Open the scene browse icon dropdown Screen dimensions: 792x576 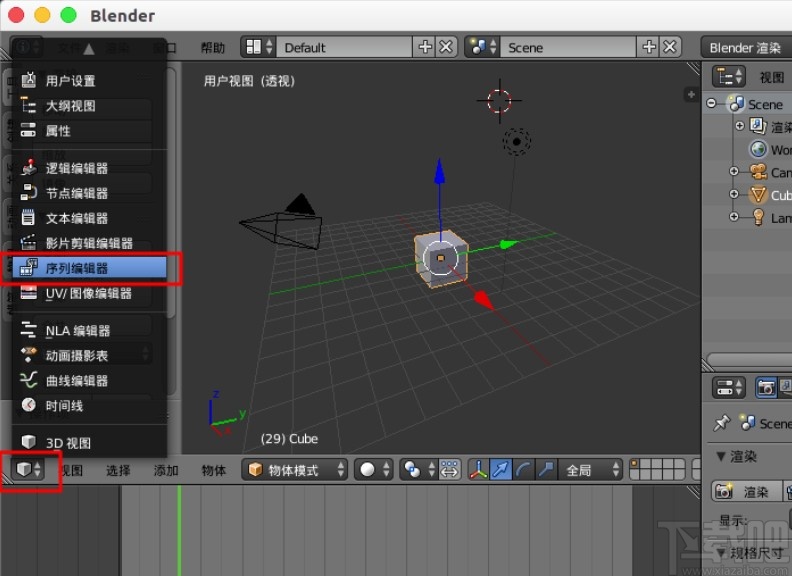pyautogui.click(x=482, y=47)
